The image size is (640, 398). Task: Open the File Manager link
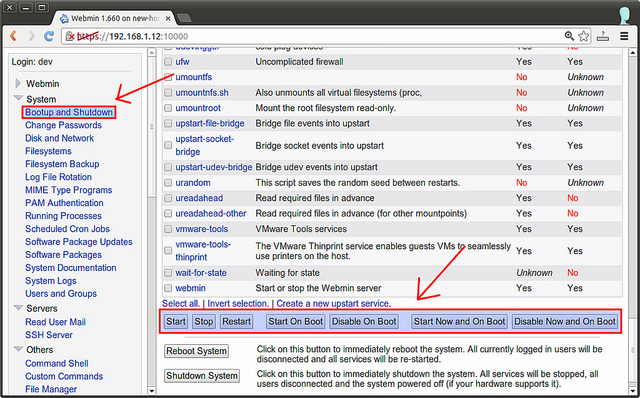[x=51, y=389]
